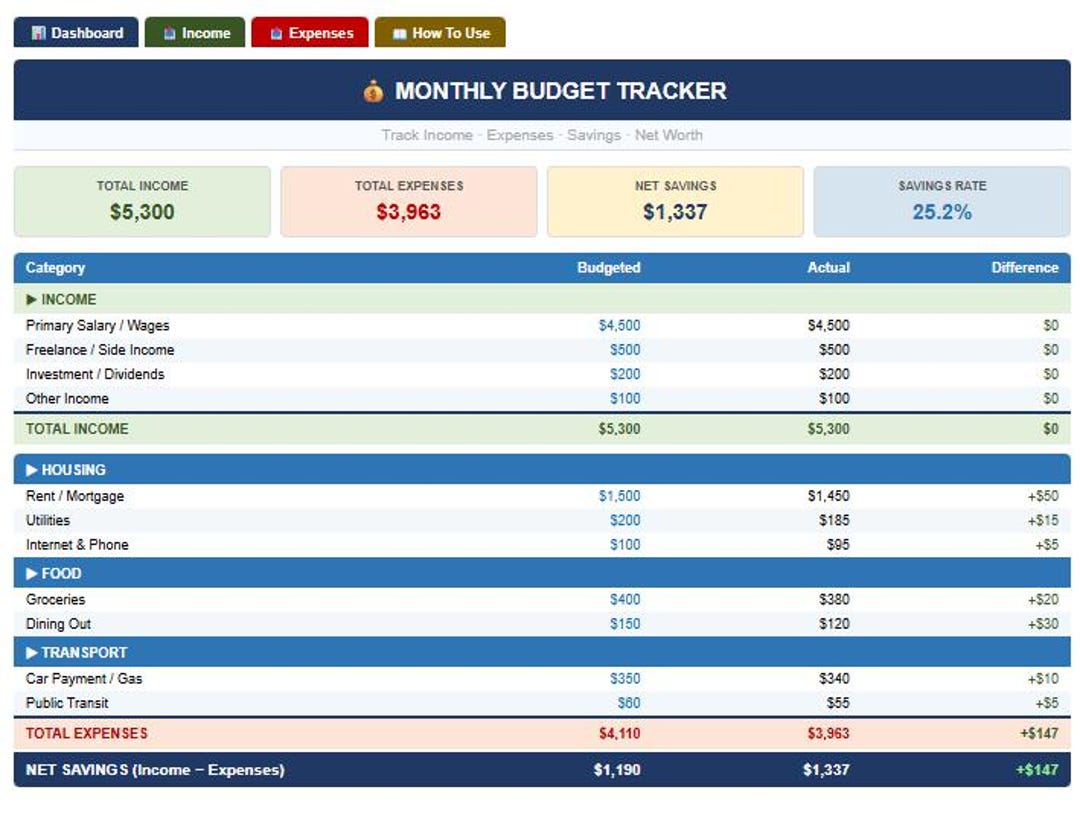The image size is (1080, 813).
Task: Select Total Expenses budgeted $4,110
Action: click(619, 733)
